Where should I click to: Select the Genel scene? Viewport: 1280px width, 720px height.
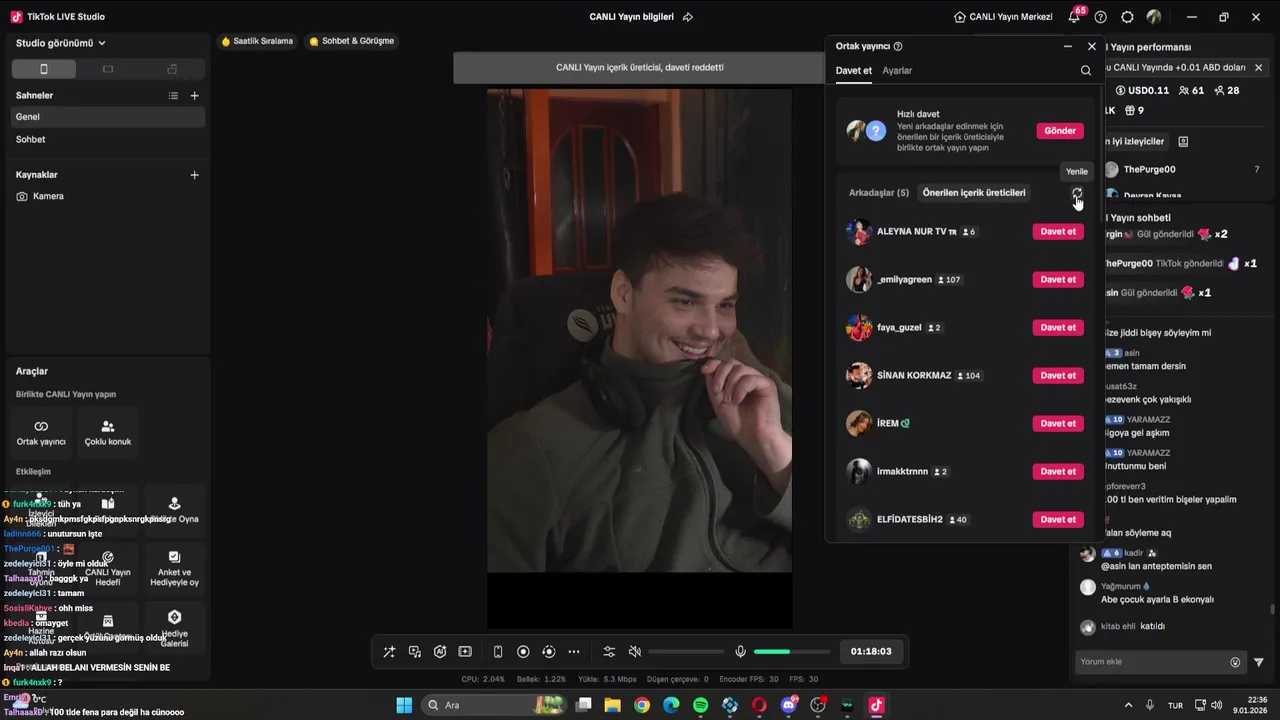click(x=108, y=117)
